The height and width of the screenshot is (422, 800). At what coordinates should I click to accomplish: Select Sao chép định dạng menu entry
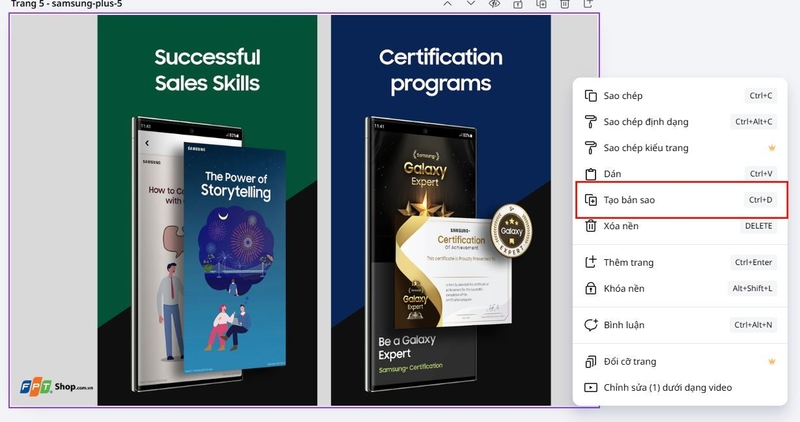click(x=680, y=121)
